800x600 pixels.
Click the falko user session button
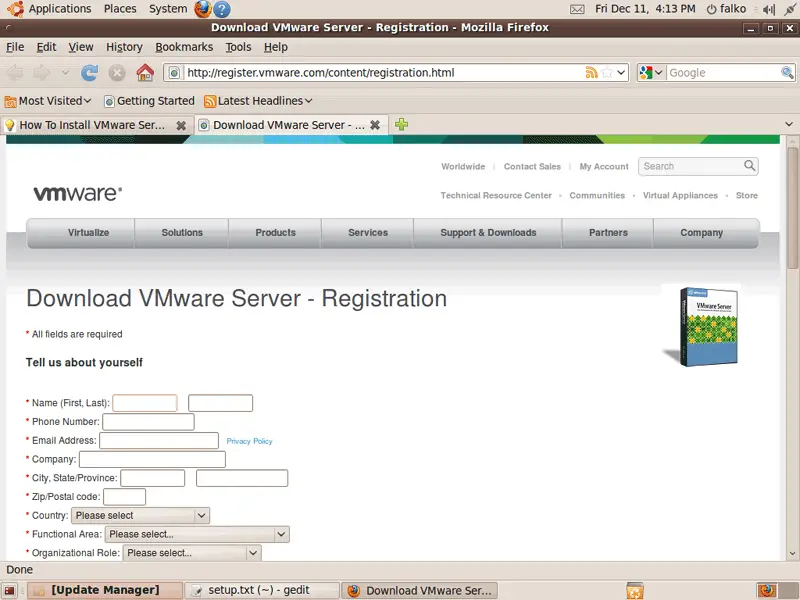727,9
